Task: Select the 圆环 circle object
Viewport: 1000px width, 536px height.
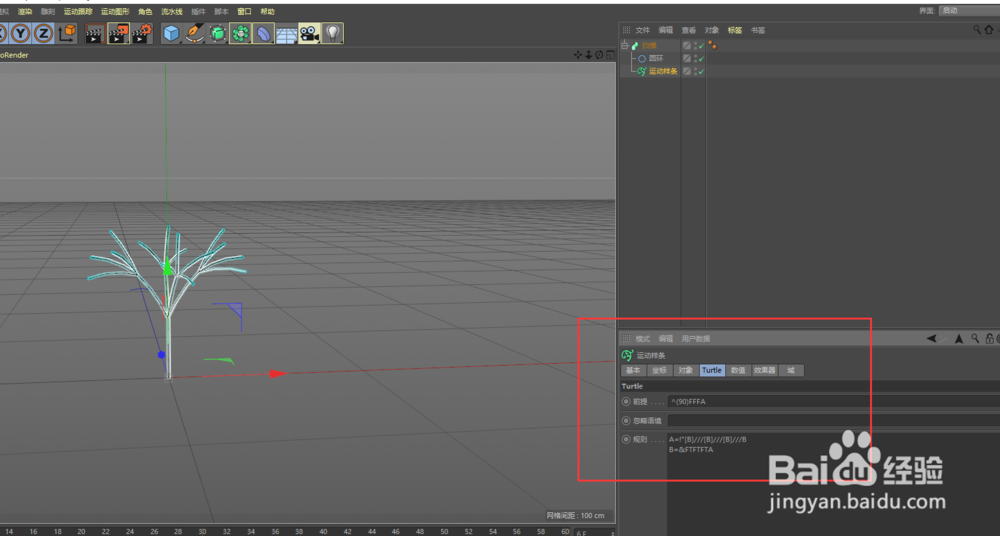Action: [x=656, y=58]
